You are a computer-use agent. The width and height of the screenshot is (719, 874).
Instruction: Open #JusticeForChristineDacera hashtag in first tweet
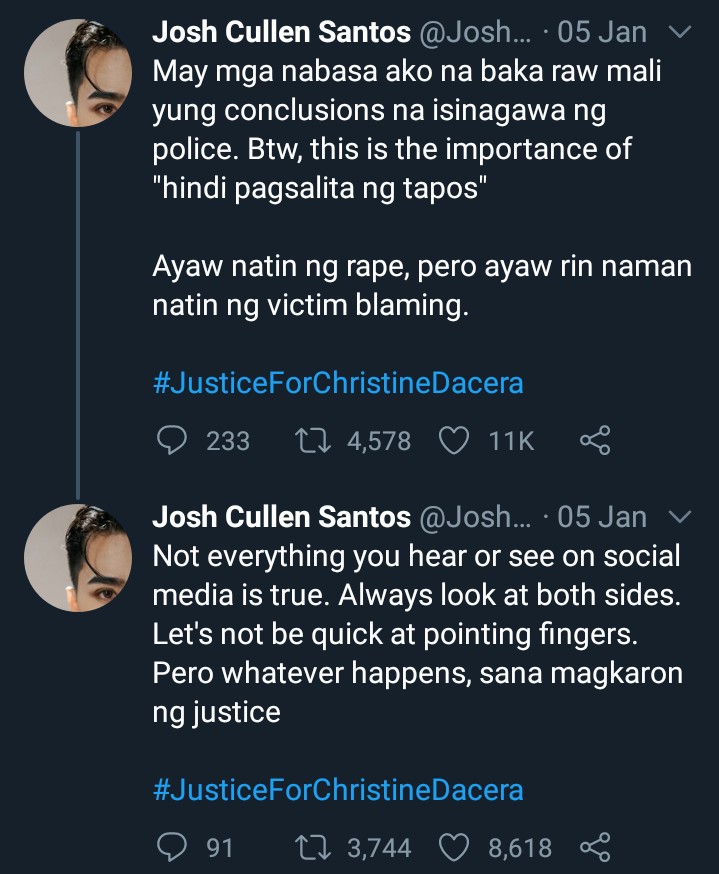pyautogui.click(x=338, y=383)
